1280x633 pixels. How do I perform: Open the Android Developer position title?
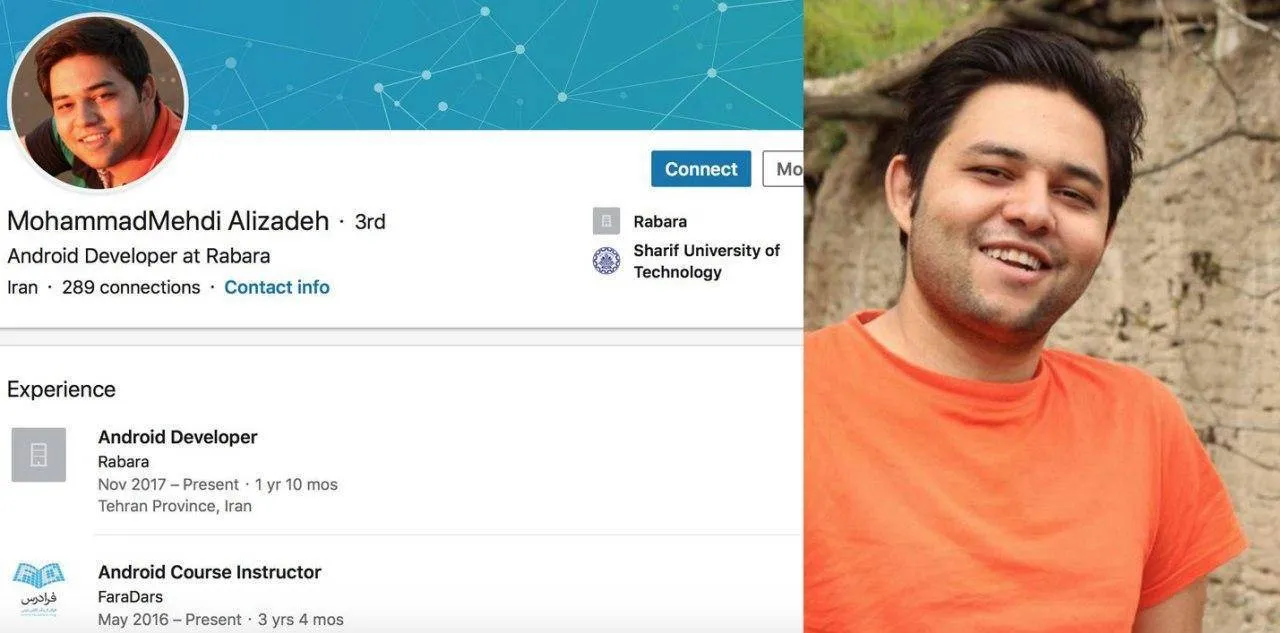(178, 437)
